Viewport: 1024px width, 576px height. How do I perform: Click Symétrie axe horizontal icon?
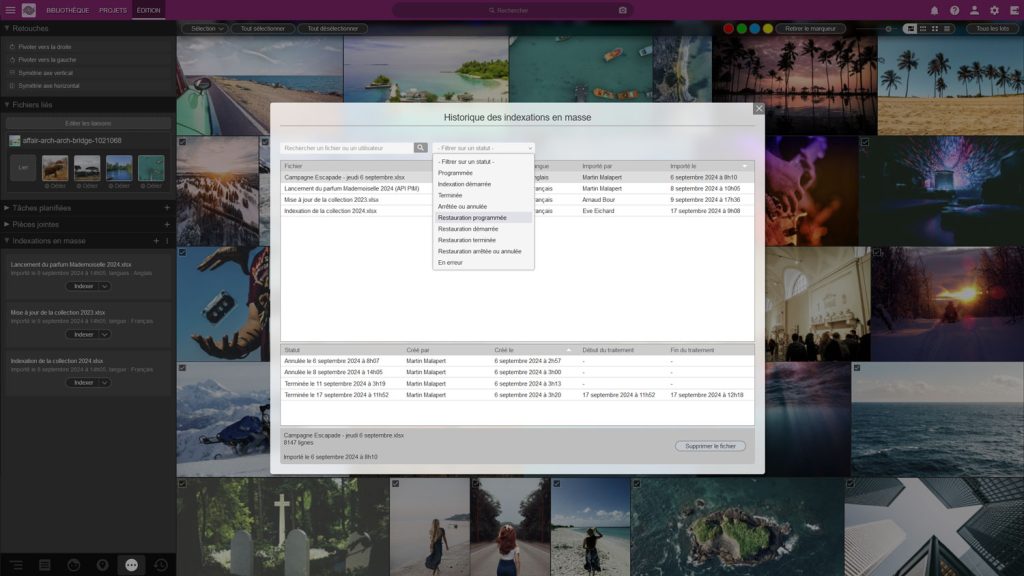pos(12,86)
